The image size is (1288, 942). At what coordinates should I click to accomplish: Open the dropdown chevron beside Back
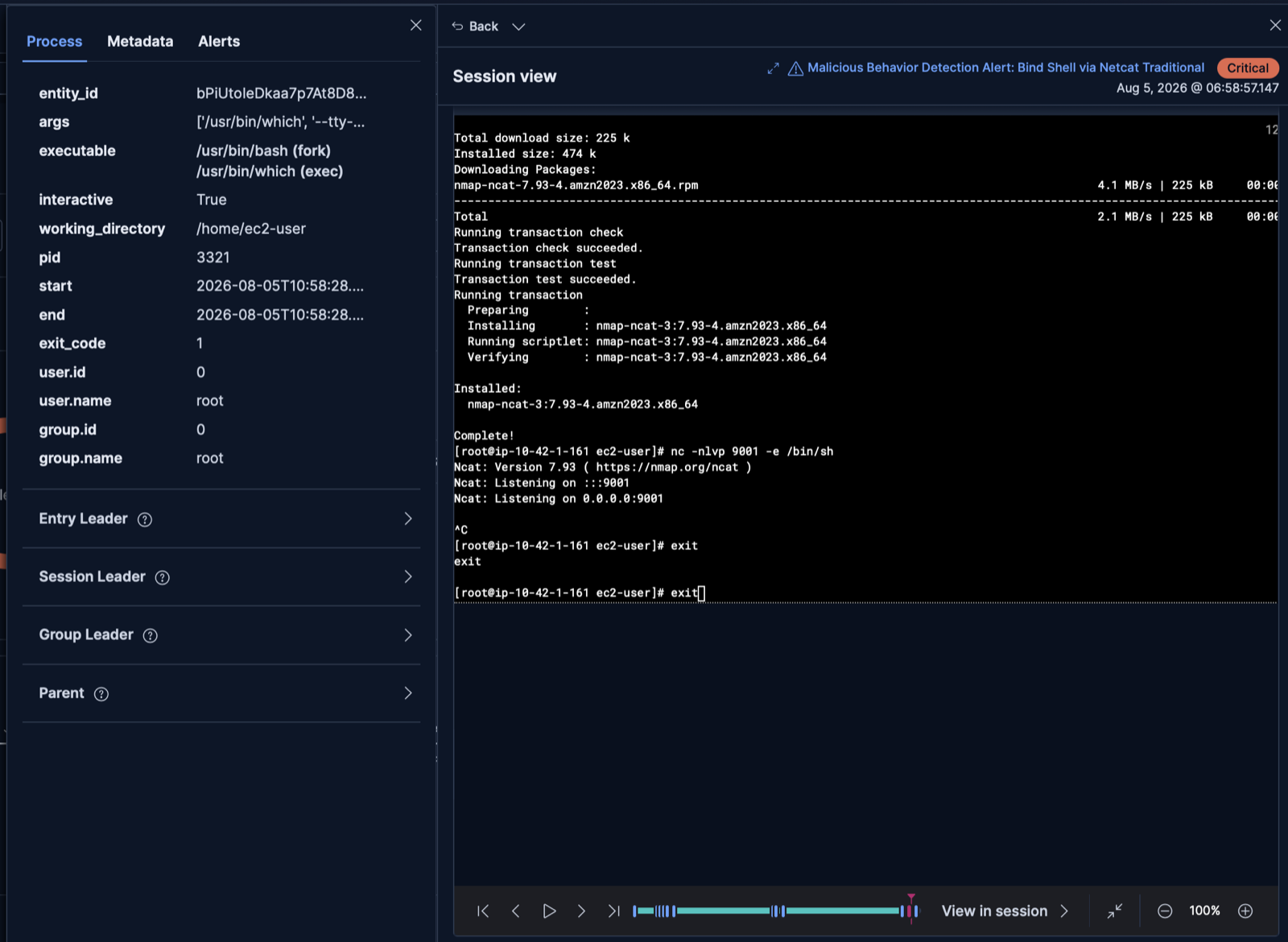click(518, 27)
